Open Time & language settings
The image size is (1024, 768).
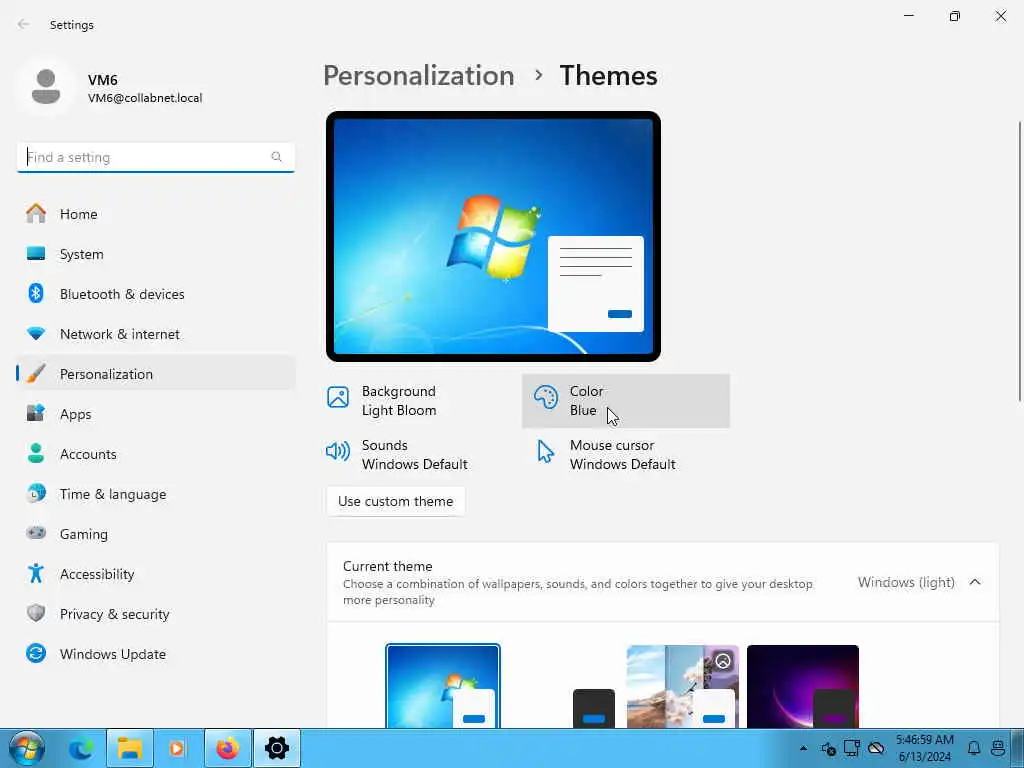coord(155,494)
